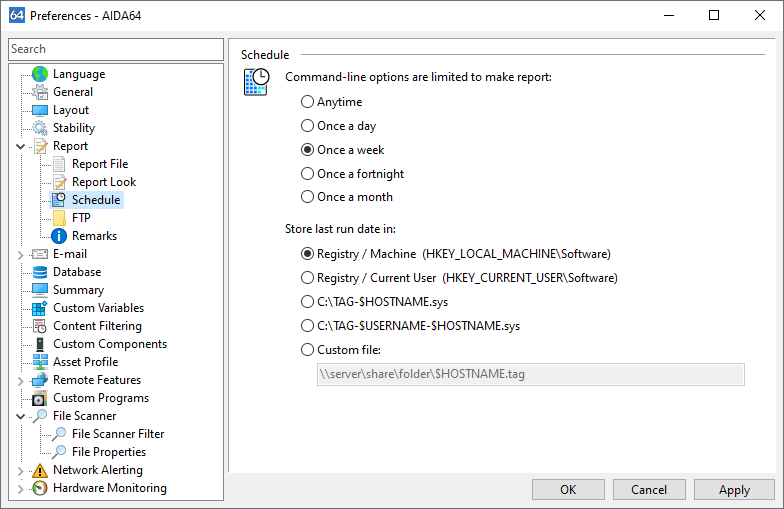Choose Registry / Machine storage option
The height and width of the screenshot is (509, 784).
click(456, 254)
